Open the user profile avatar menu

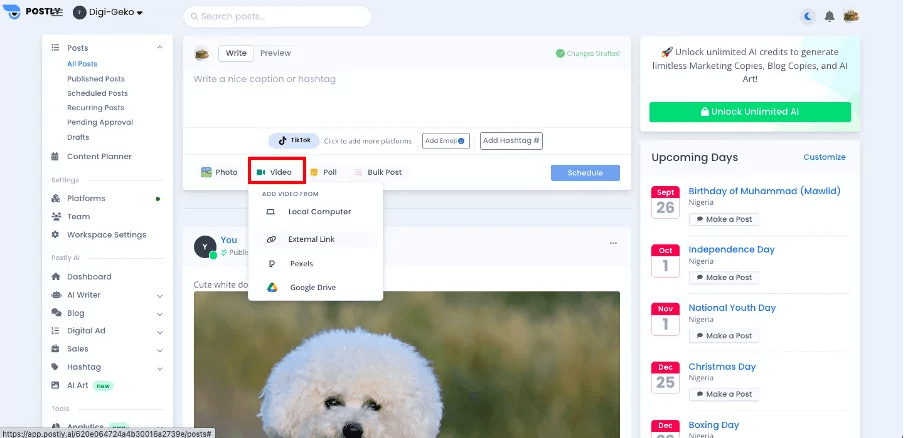coord(851,16)
